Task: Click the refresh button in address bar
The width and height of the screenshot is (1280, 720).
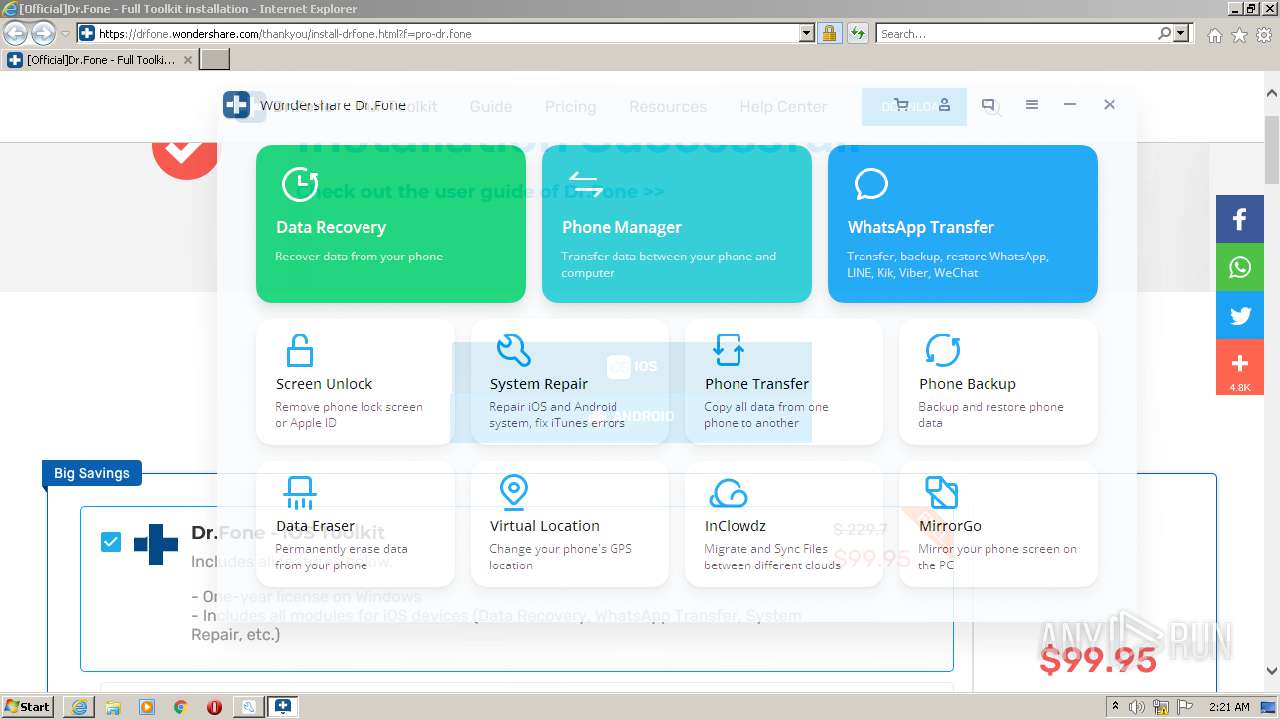Action: (x=857, y=33)
